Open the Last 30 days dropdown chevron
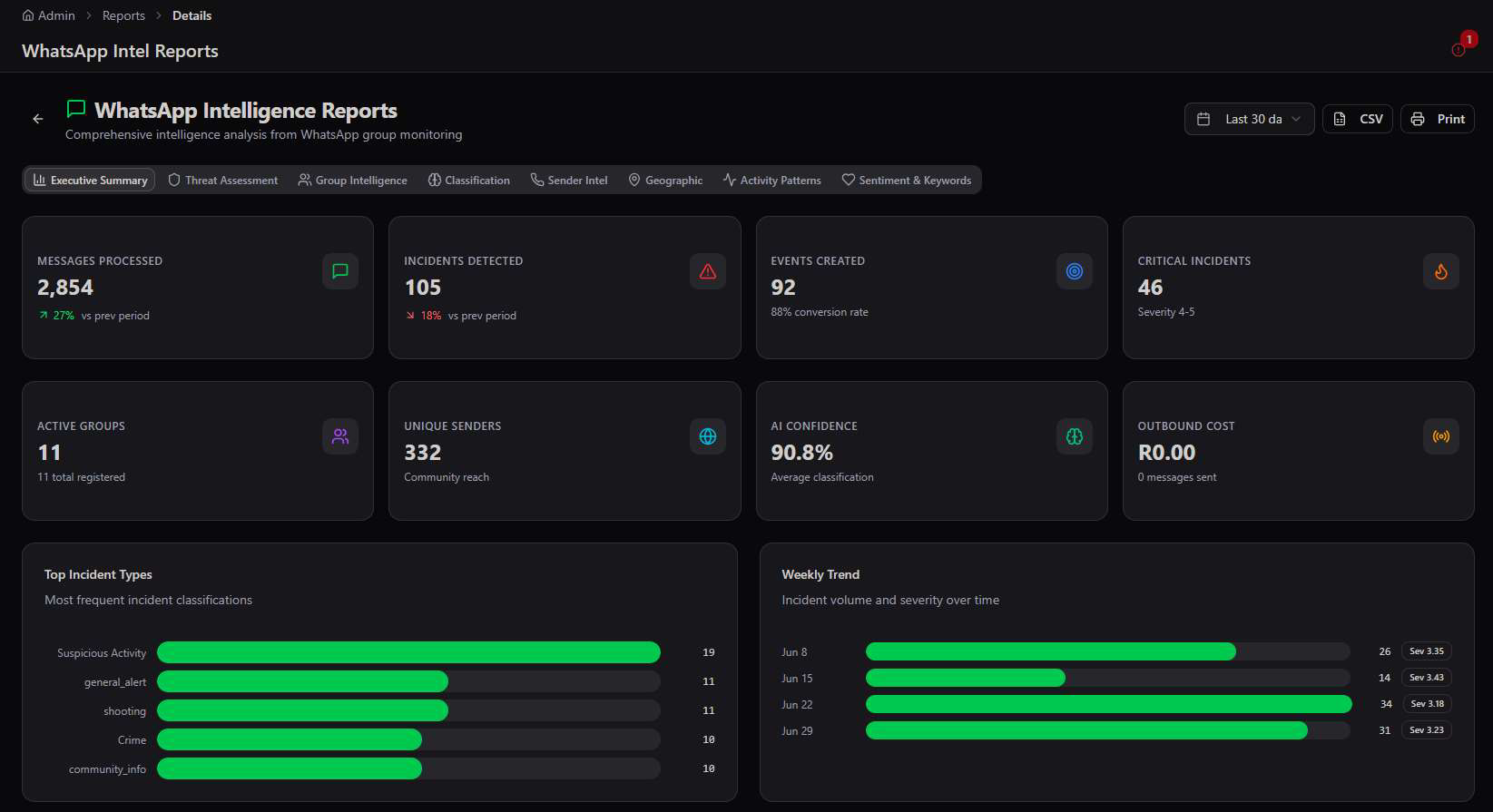 pyautogui.click(x=1296, y=119)
